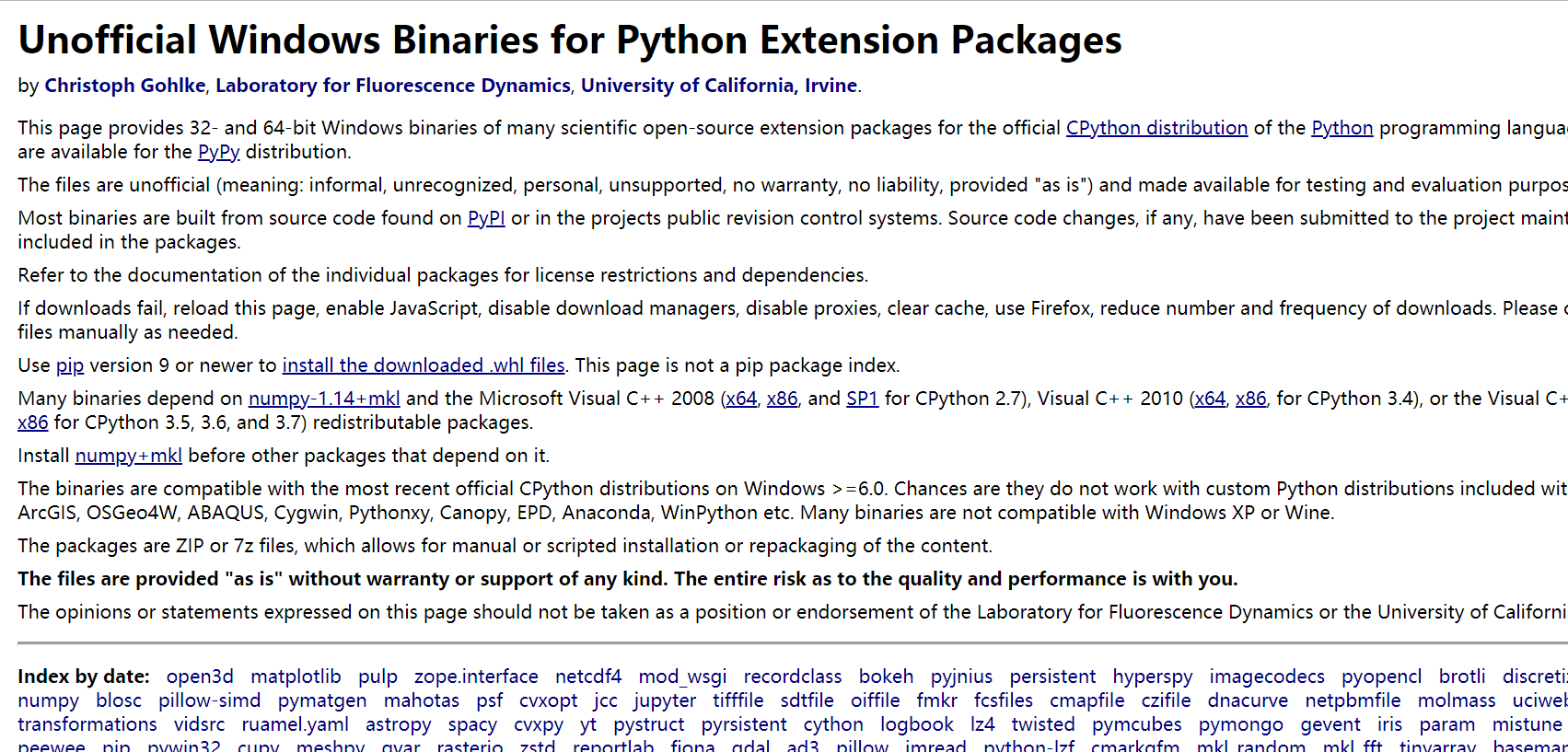Open the netcdf4 index link
Viewport: 1568px width, 752px height.
tap(588, 677)
